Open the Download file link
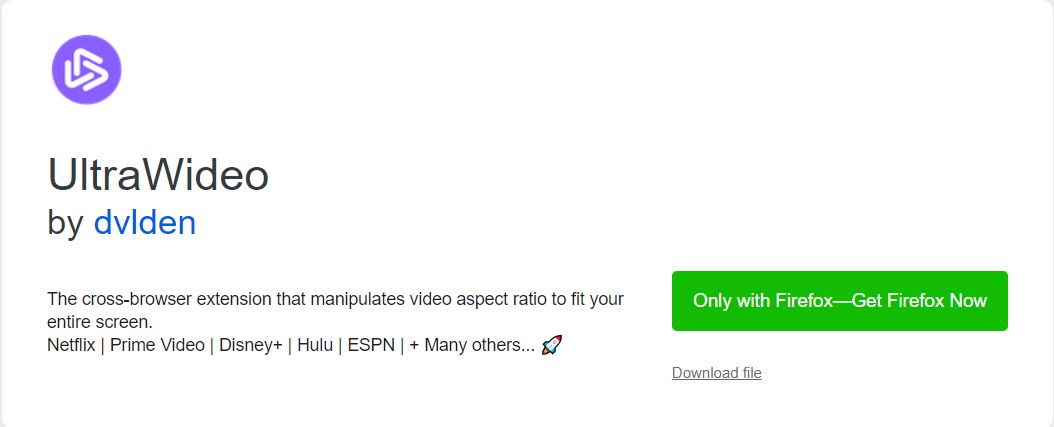The image size is (1054, 427). (717, 373)
